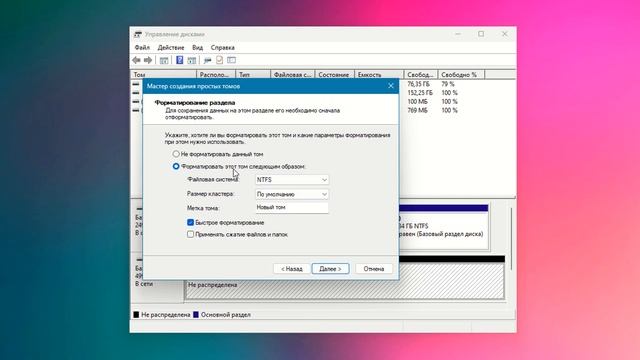Close the simple volume wizard dialog
Screen dimensions: 640x360
pos(391,86)
